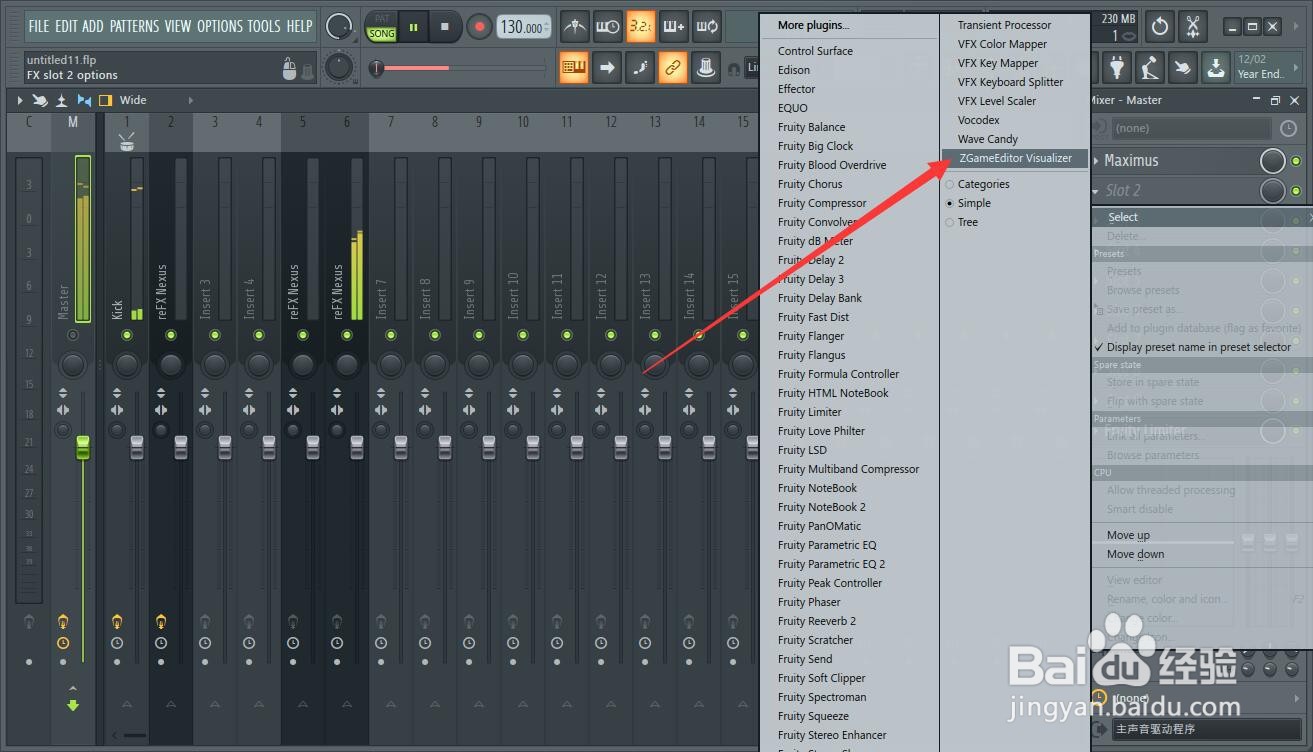Choose ZGameEditor Visualizer from plugin list
1313x752 pixels.
[1014, 158]
